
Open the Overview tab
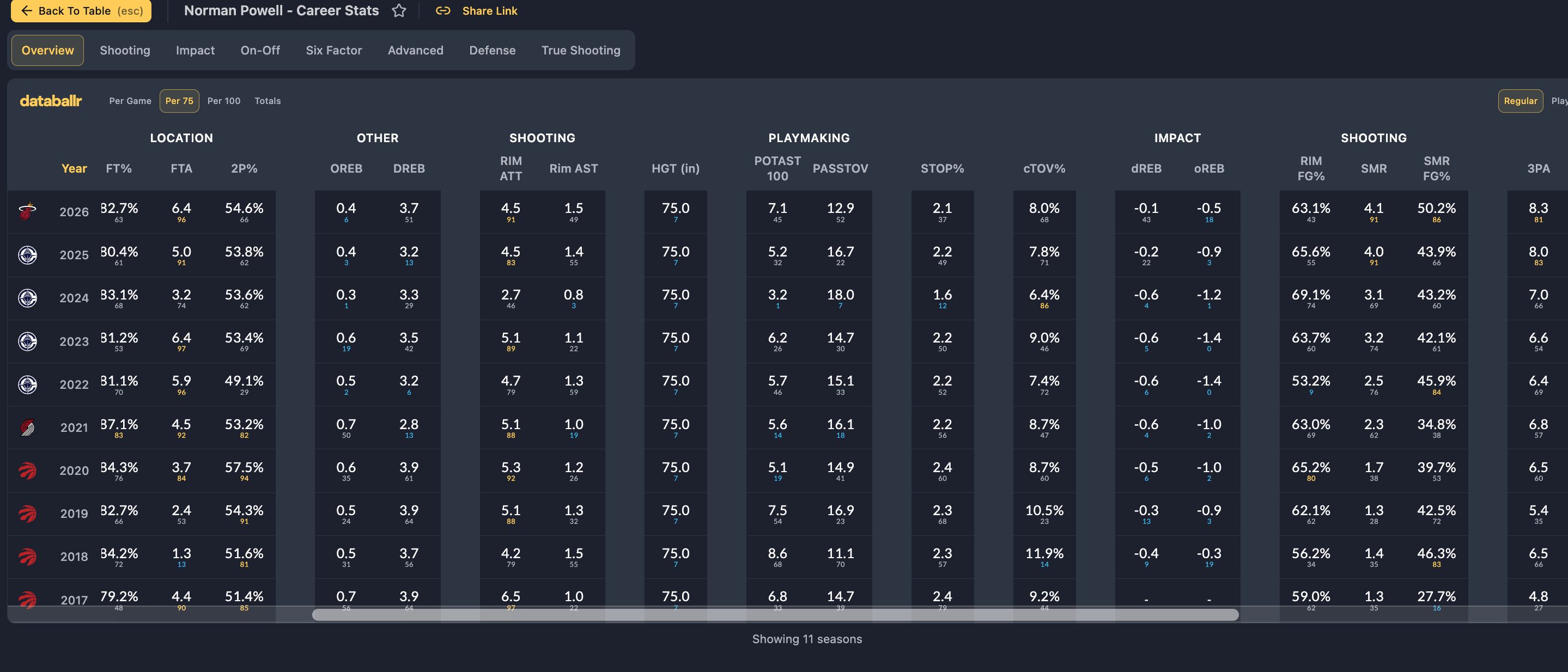47,51
